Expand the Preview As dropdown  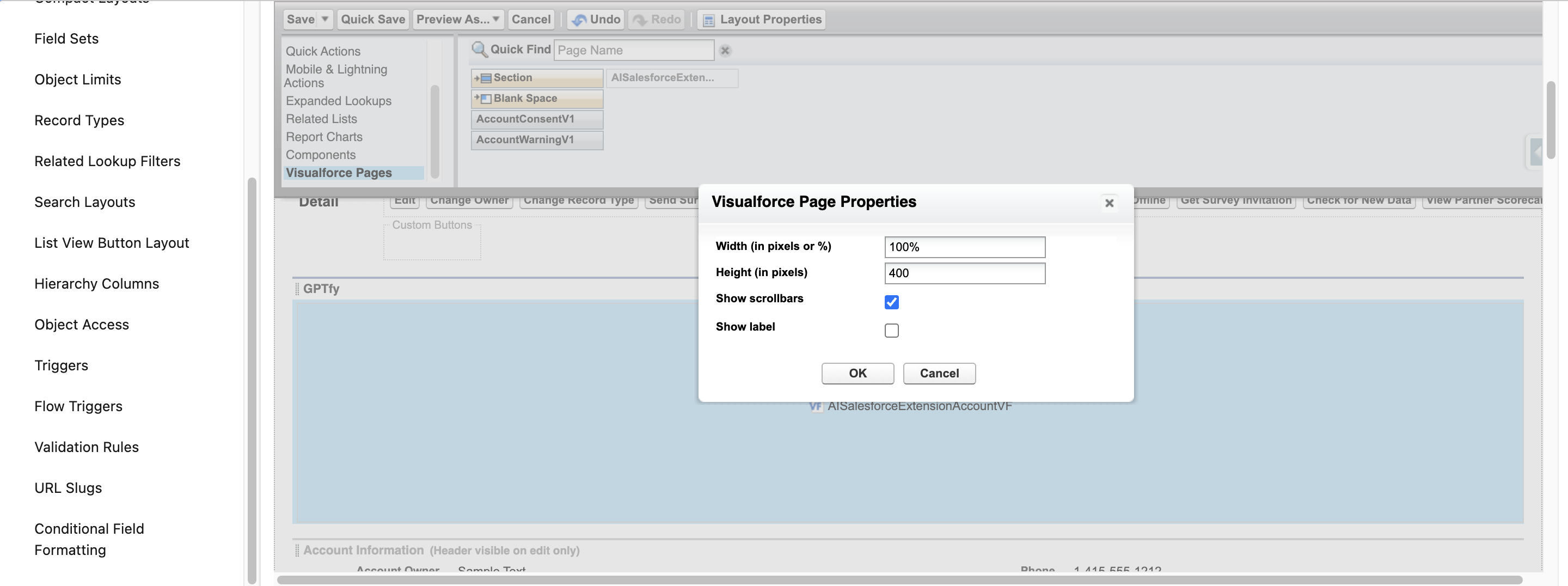coord(496,20)
